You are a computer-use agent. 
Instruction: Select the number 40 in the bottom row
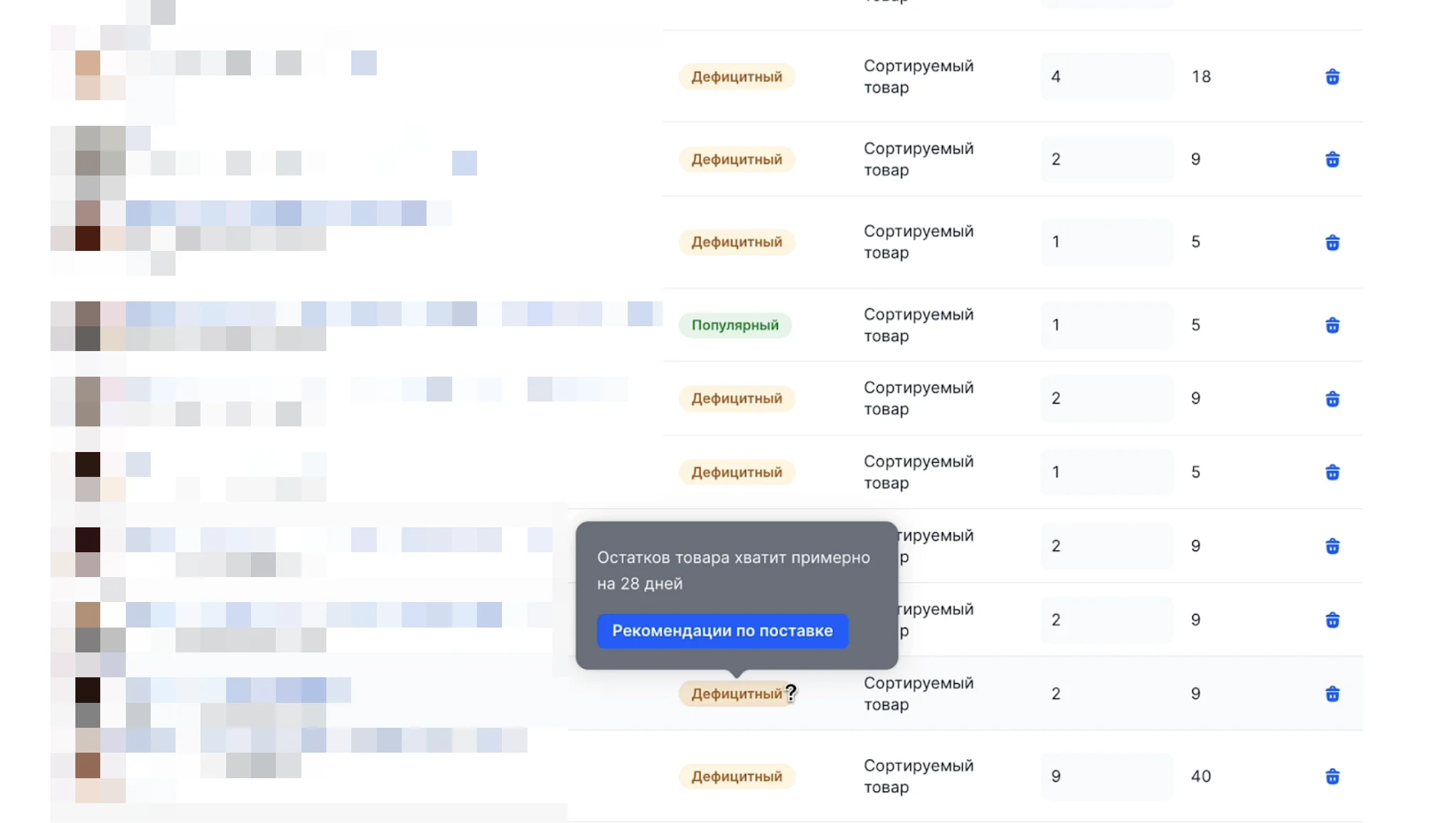coord(1201,776)
